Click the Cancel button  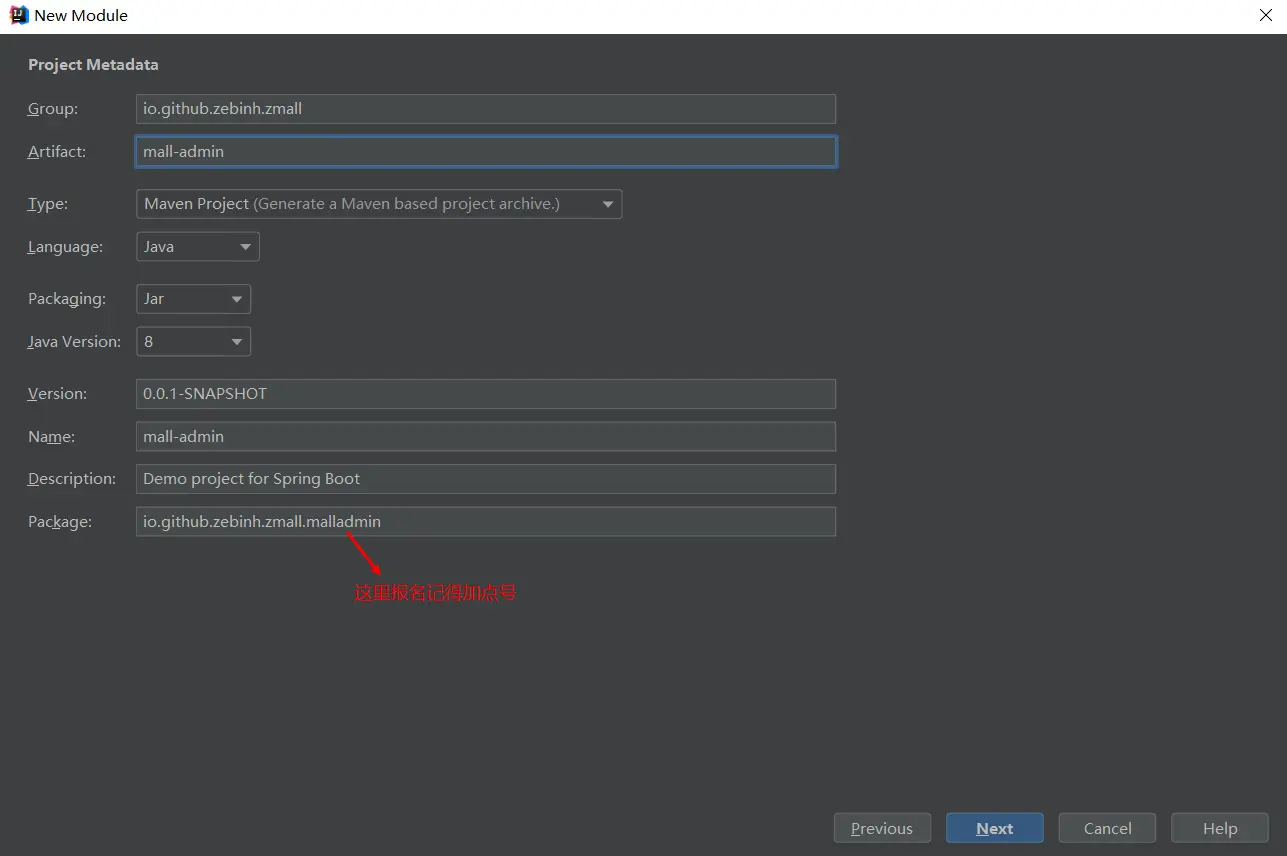tap(1107, 828)
